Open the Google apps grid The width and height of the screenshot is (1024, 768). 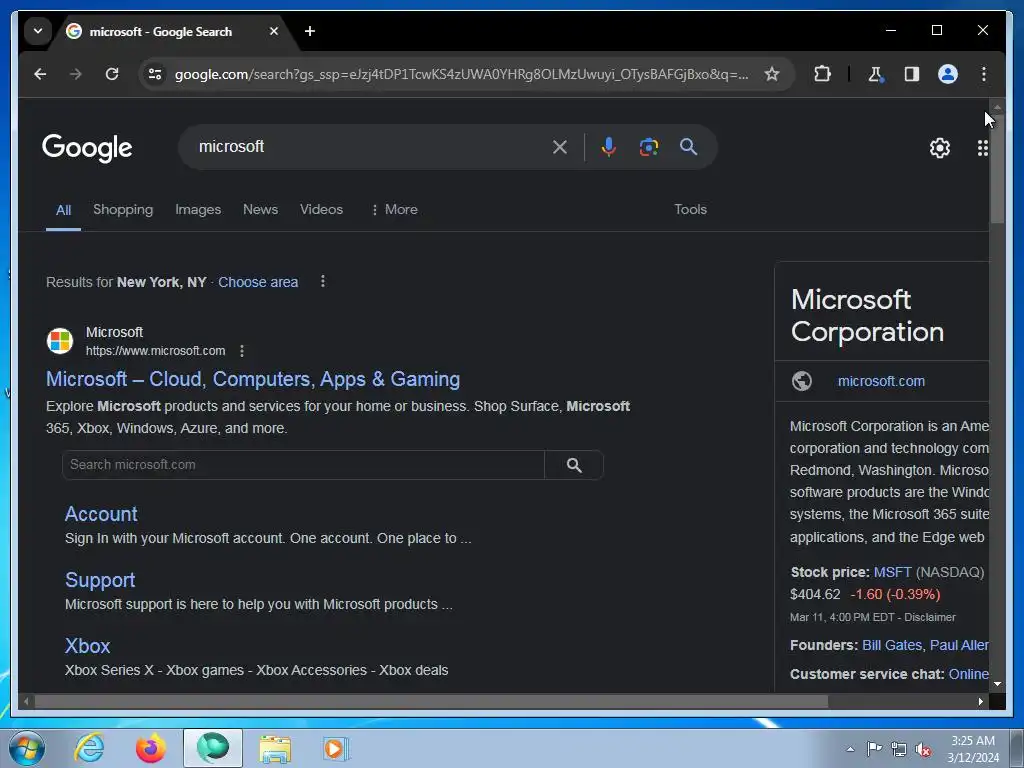(982, 148)
